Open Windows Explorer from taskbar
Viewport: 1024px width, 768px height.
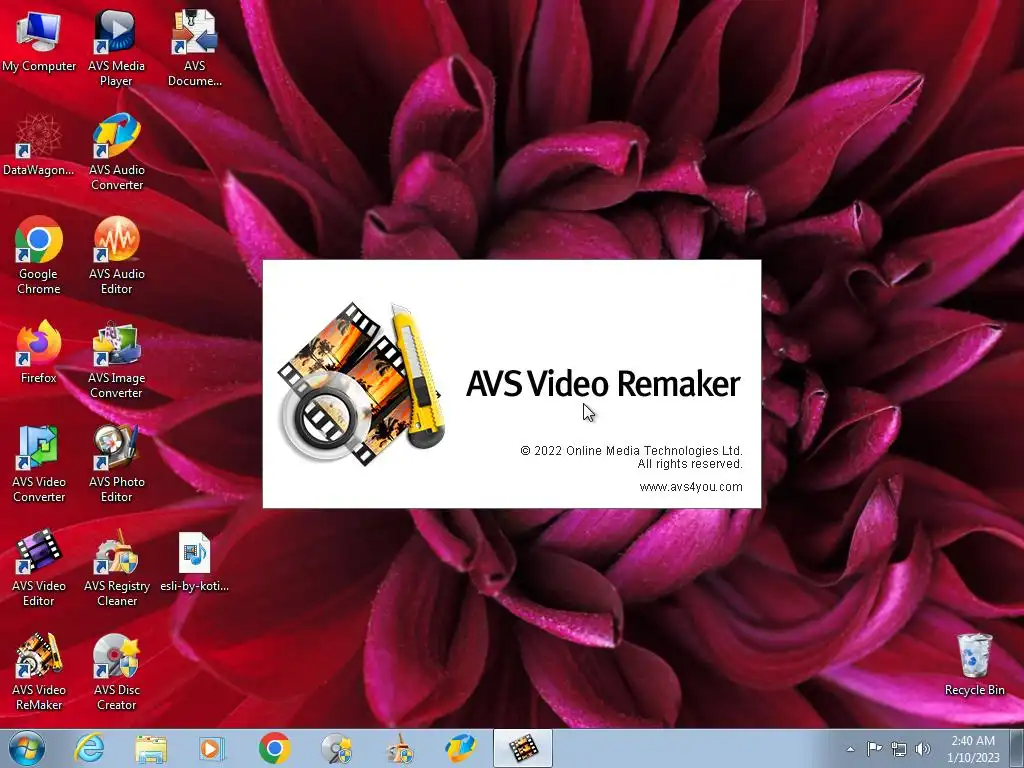(151, 748)
